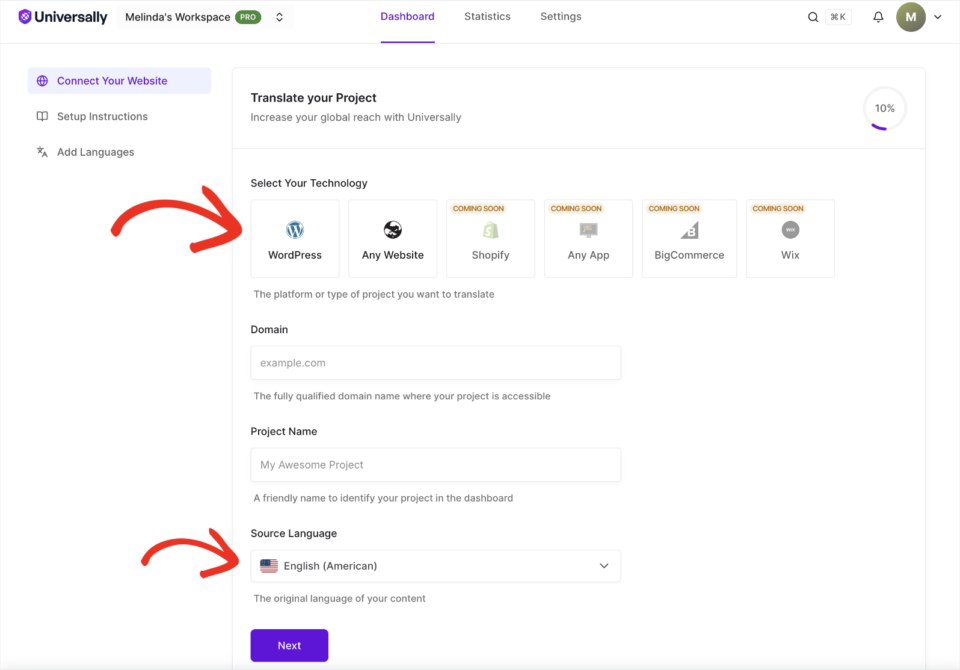
Task: Go to the Settings tab
Action: [561, 17]
